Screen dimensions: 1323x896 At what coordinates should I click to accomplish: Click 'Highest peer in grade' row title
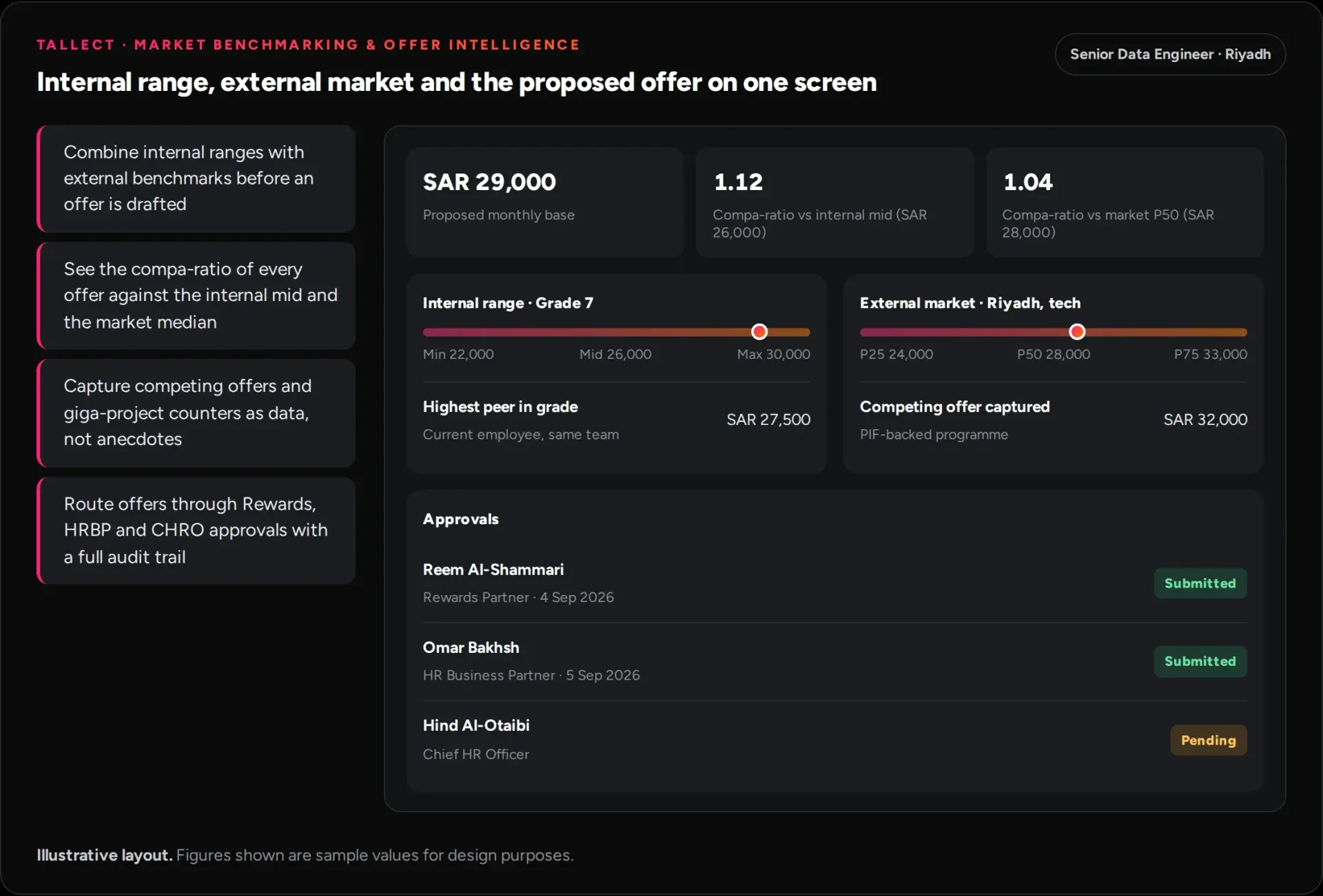point(500,407)
